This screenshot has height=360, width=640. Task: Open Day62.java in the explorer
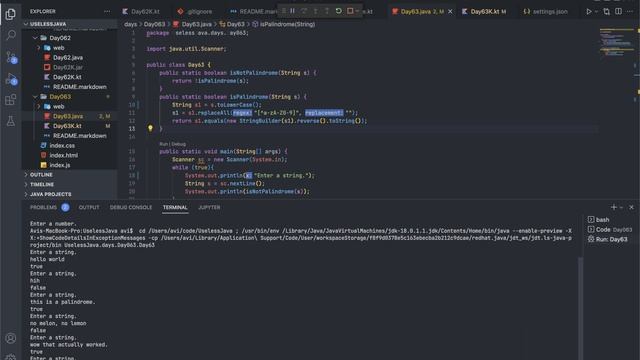pyautogui.click(x=69, y=58)
